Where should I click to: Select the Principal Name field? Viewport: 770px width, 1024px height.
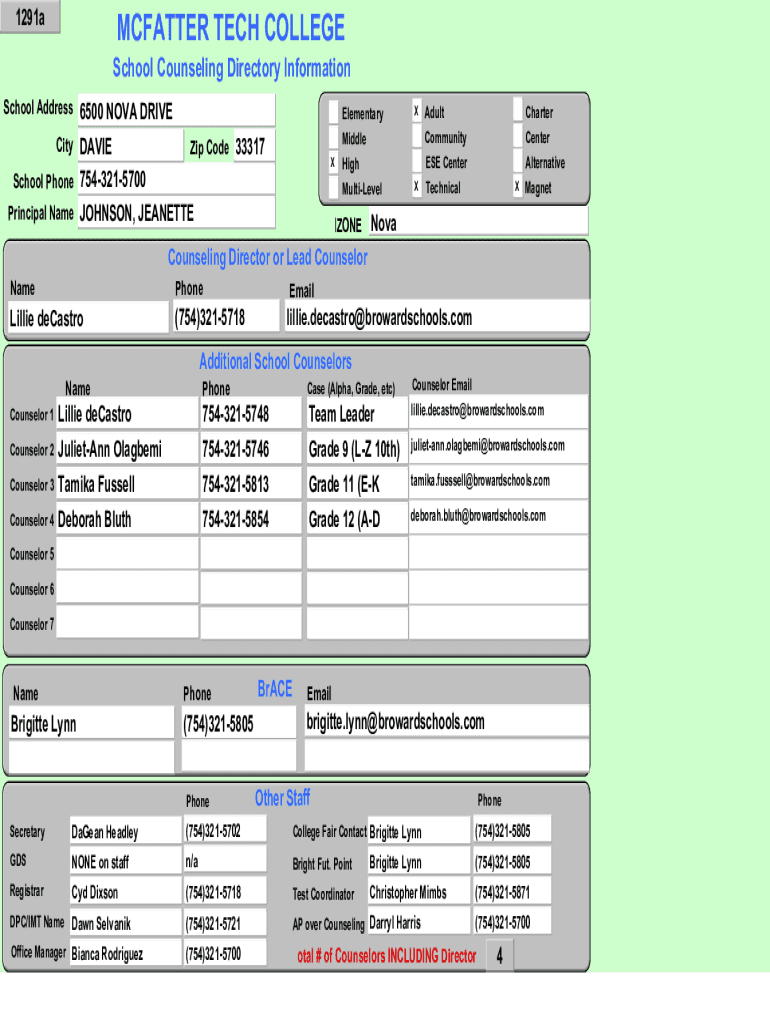click(x=175, y=213)
